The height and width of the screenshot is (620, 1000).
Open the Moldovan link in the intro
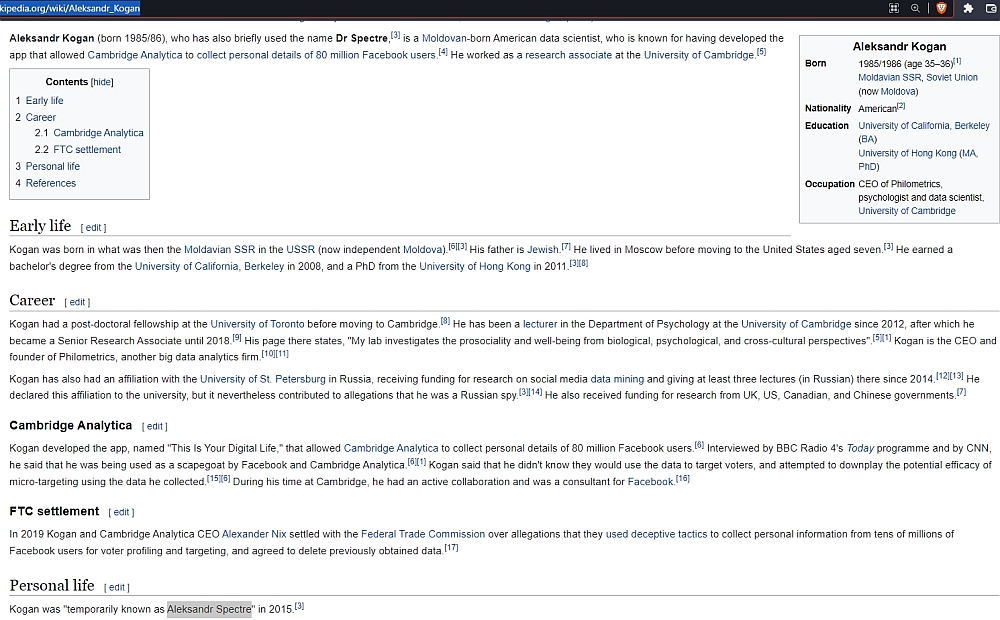pyautogui.click(x=444, y=38)
